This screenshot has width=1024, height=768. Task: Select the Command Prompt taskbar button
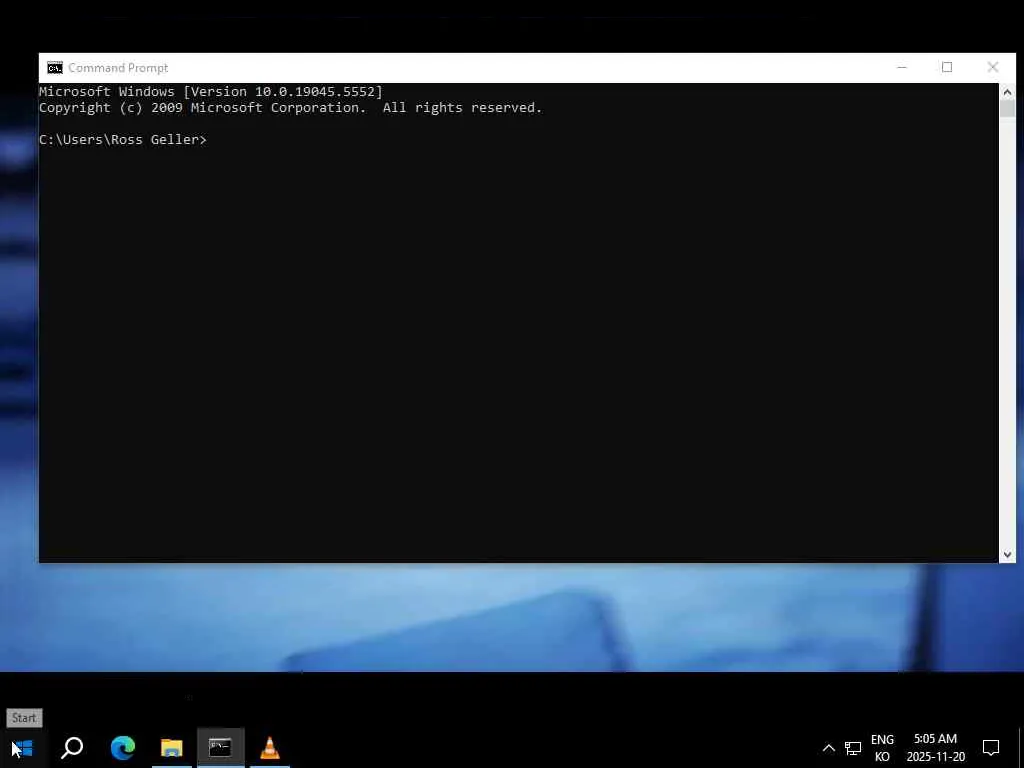coord(221,748)
